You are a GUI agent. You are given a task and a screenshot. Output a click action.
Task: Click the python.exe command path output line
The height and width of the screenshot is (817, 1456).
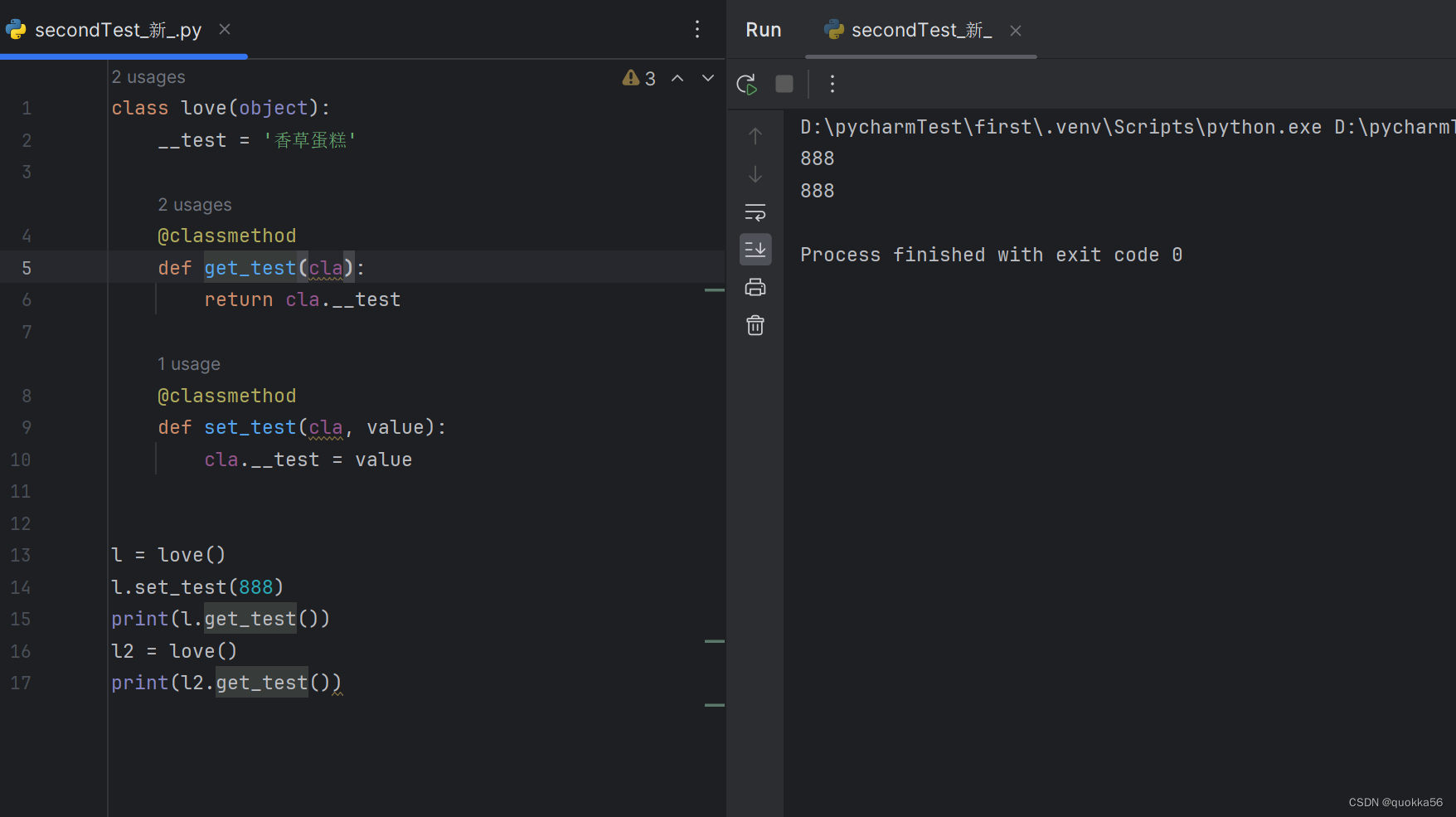pos(1128,127)
